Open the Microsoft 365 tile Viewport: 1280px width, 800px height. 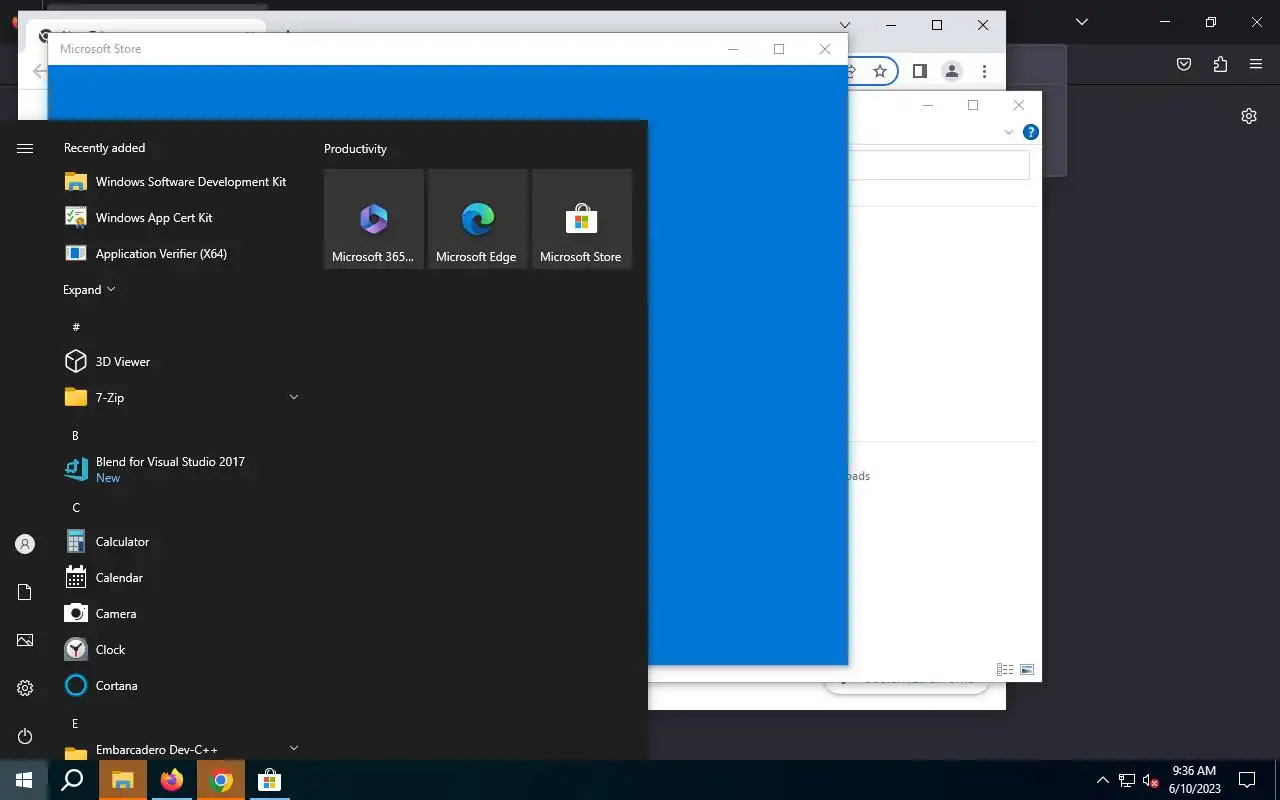[x=374, y=218]
